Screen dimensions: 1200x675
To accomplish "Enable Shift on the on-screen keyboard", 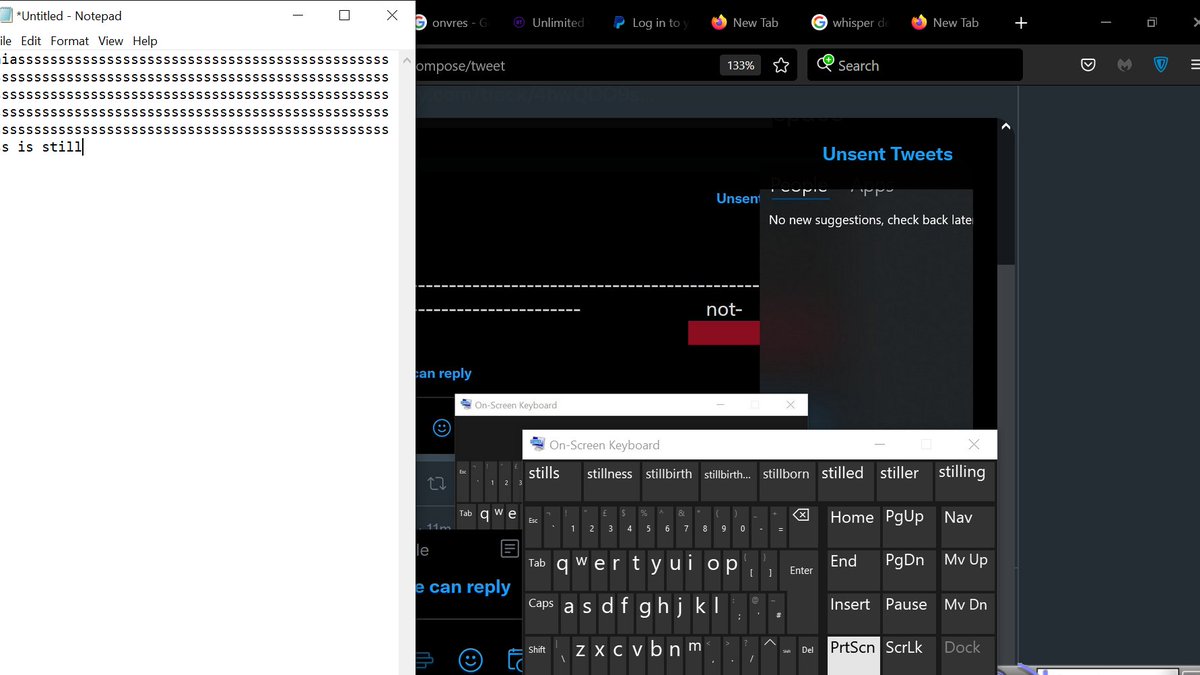I will (537, 648).
